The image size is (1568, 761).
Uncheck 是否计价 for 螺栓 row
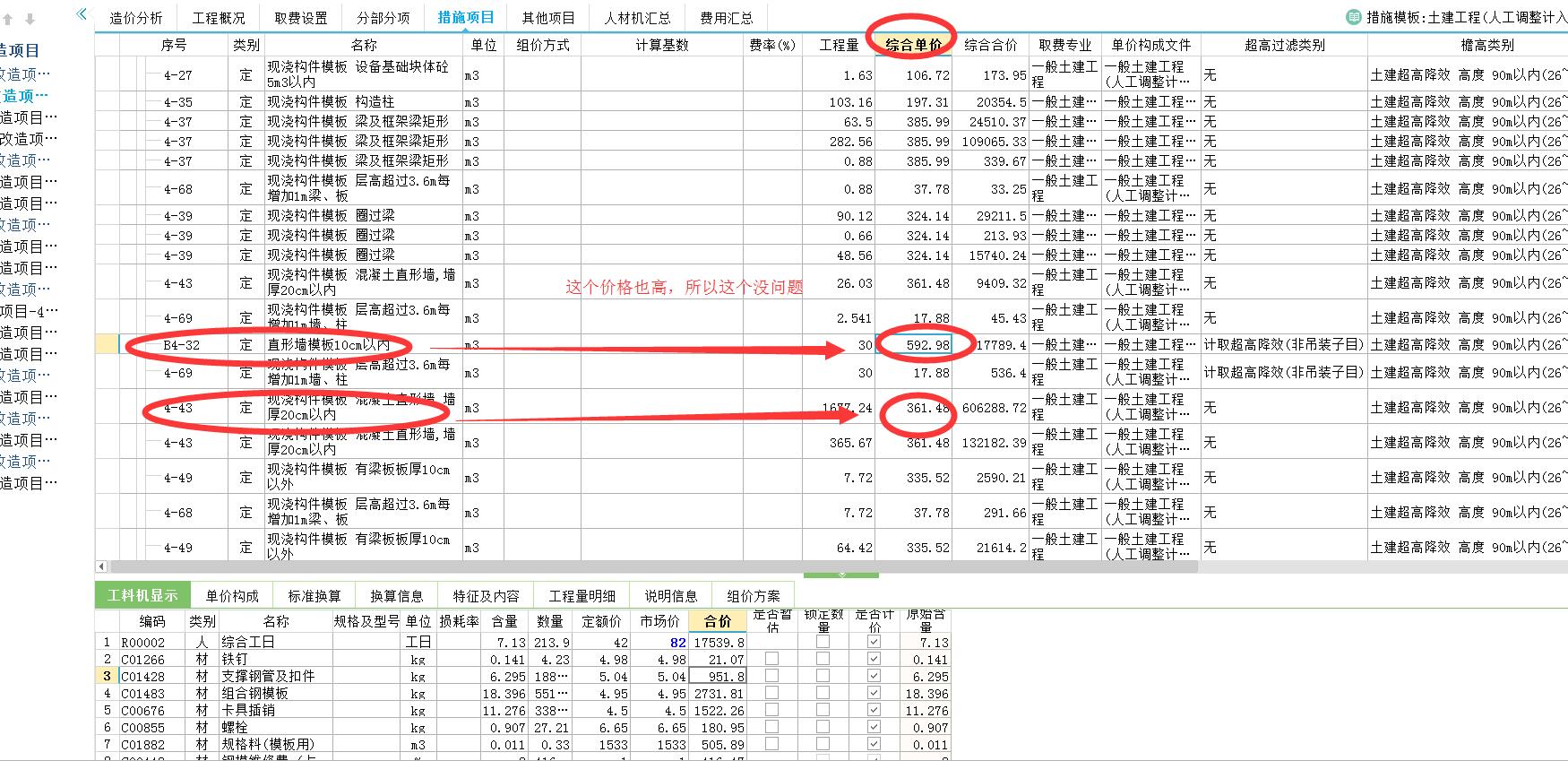coord(874,727)
